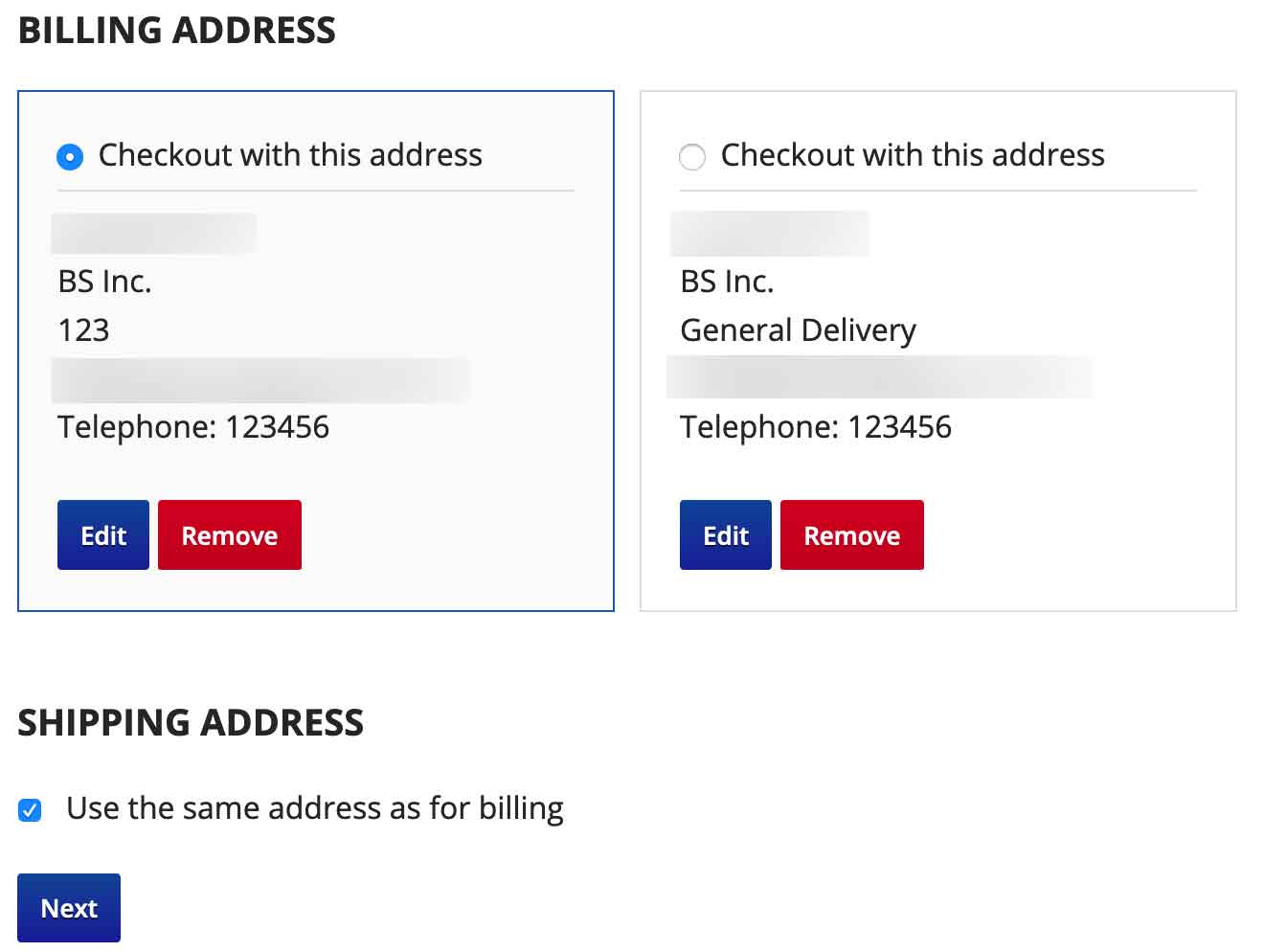Click the telephone line in the right address card
The height and width of the screenshot is (952, 1264).
816,427
